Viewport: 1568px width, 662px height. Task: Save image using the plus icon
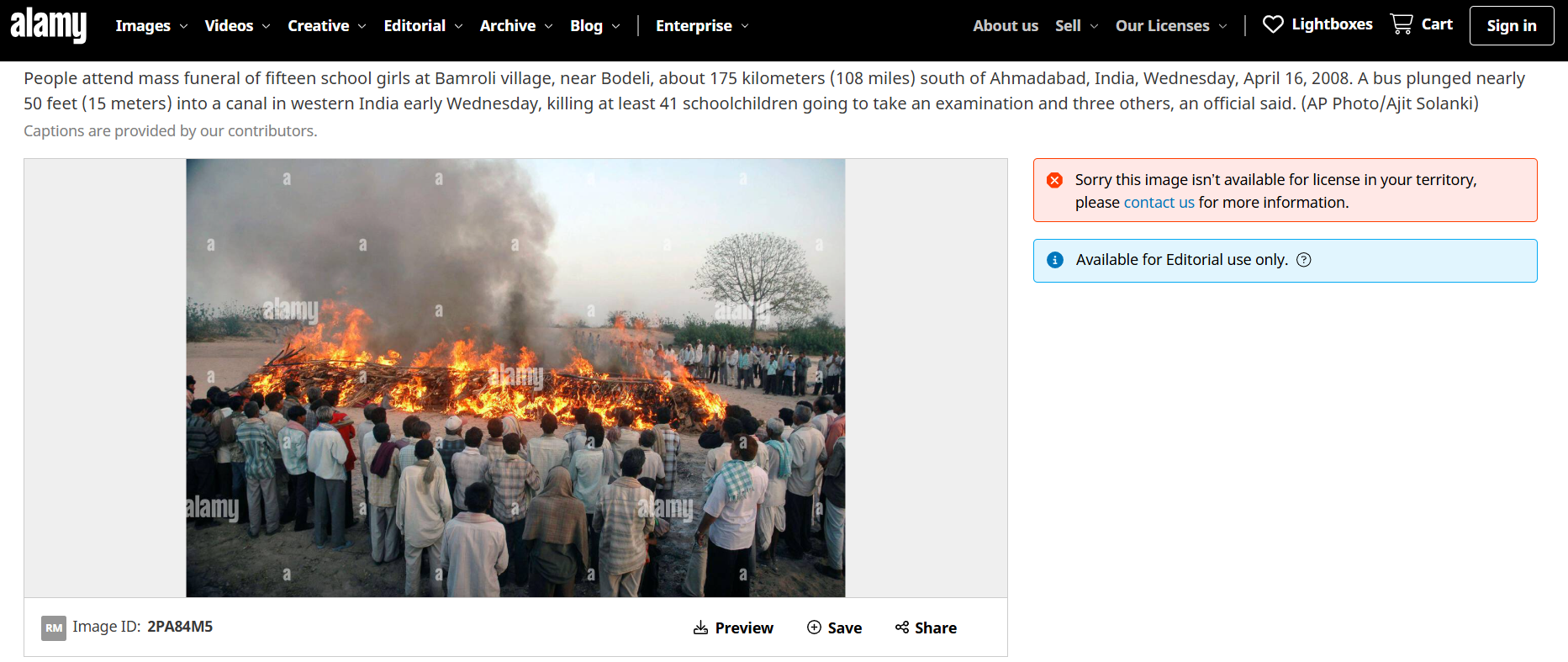coord(814,628)
